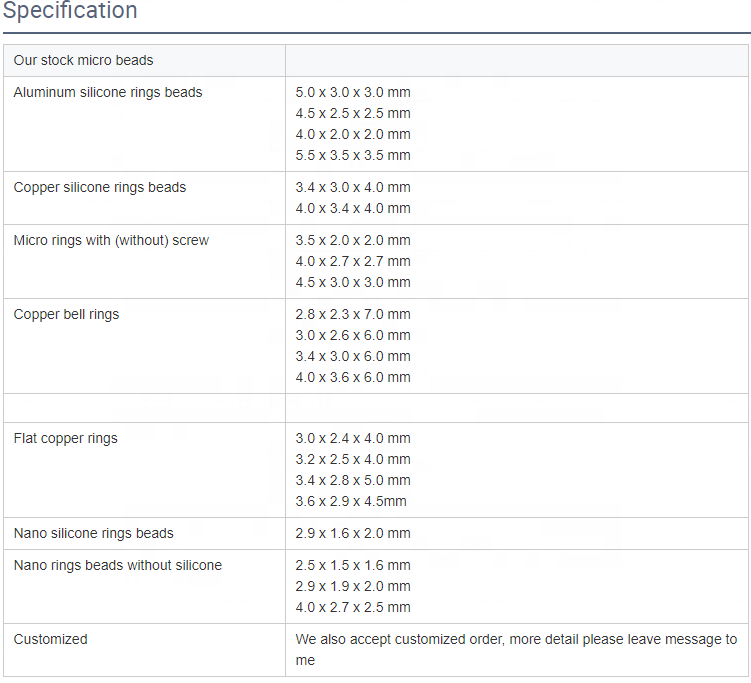Click the Specification heading

pyautogui.click(x=70, y=11)
